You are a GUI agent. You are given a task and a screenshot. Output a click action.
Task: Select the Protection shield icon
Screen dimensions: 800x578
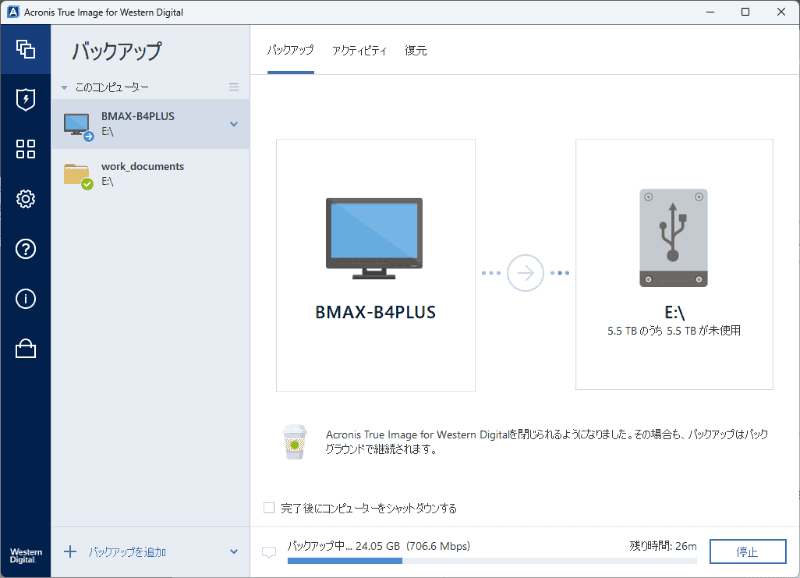coord(26,99)
